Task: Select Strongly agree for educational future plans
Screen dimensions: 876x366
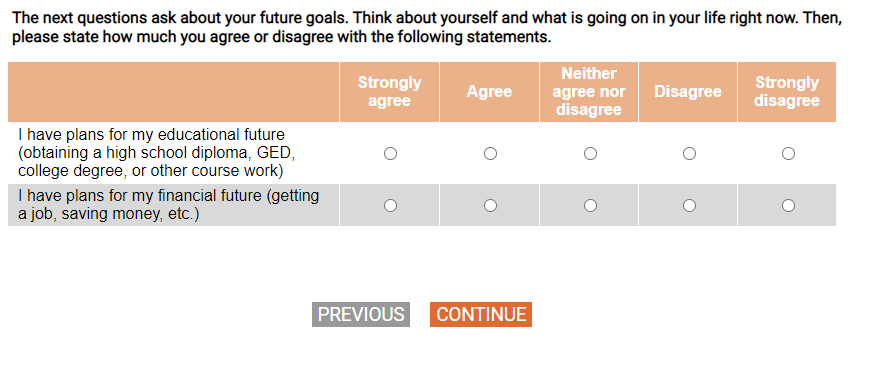Action: point(391,153)
